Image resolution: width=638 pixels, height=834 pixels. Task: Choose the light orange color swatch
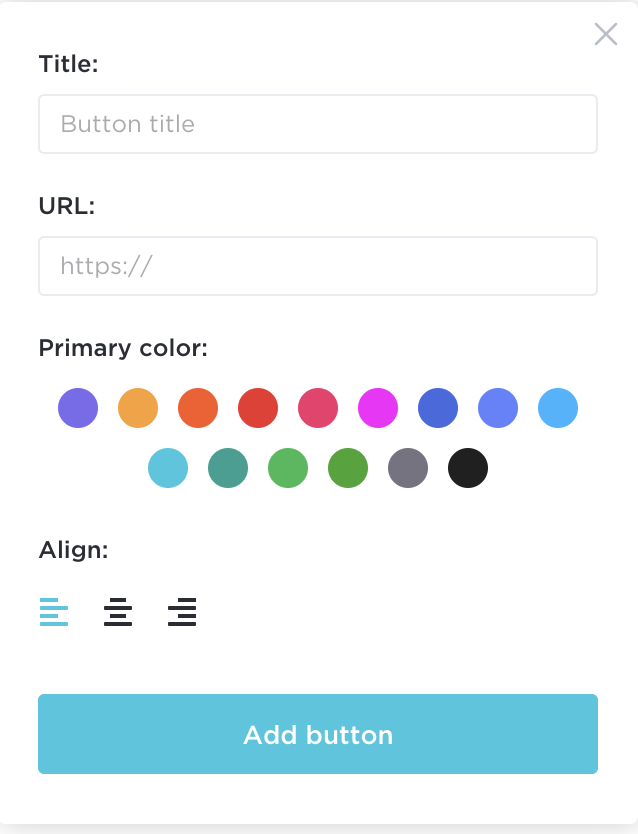pyautogui.click(x=138, y=408)
